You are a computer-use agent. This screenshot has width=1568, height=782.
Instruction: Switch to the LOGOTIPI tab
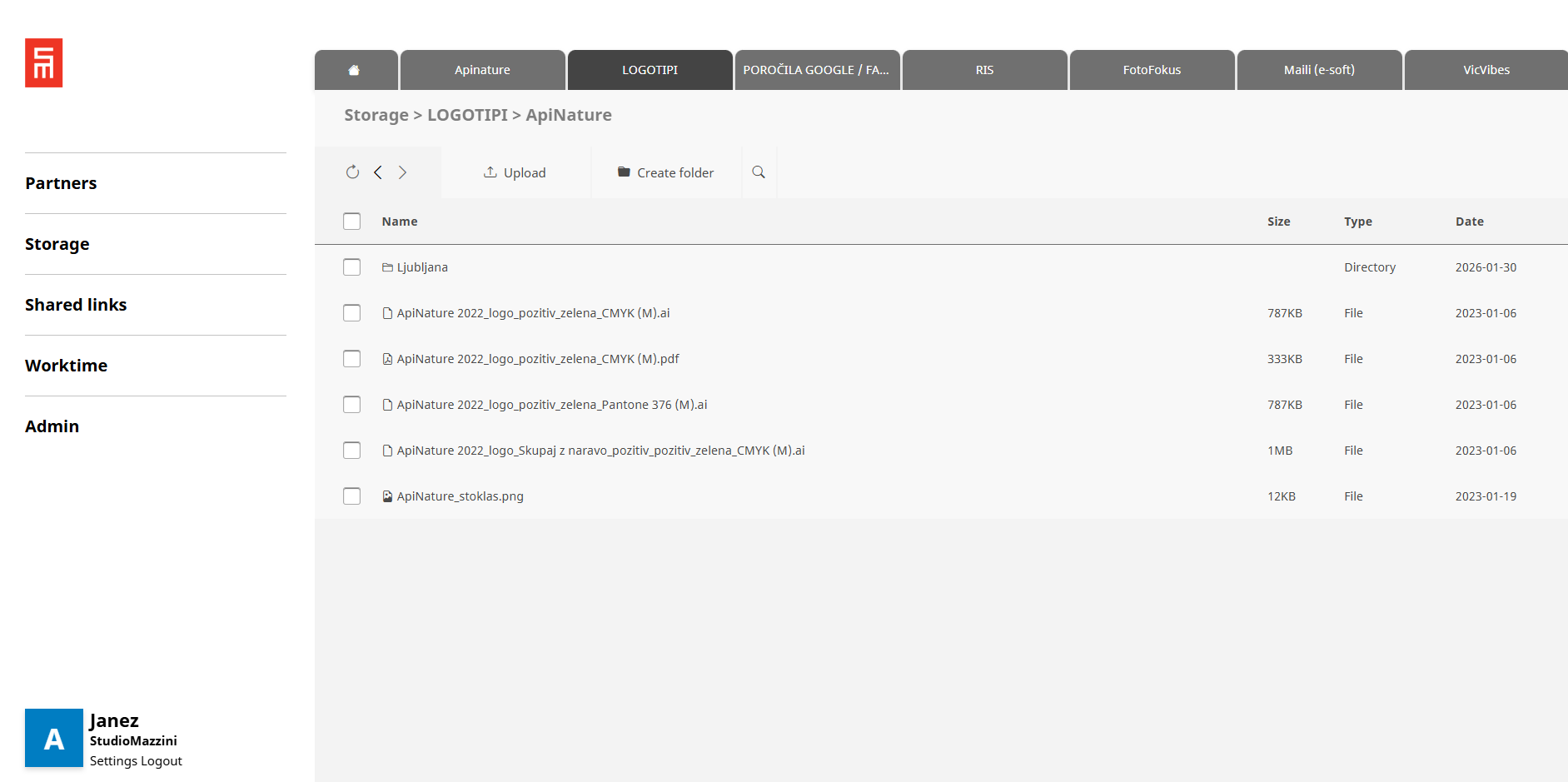click(x=650, y=70)
